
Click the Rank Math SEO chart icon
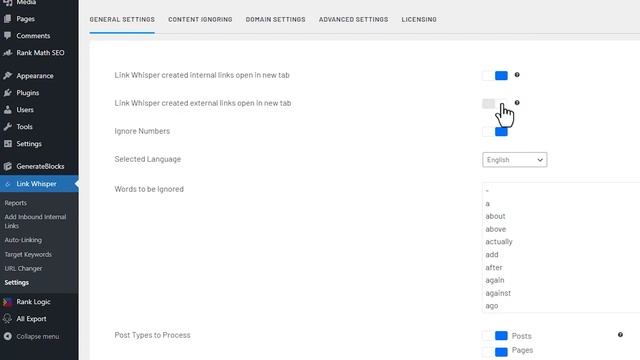tap(7, 53)
